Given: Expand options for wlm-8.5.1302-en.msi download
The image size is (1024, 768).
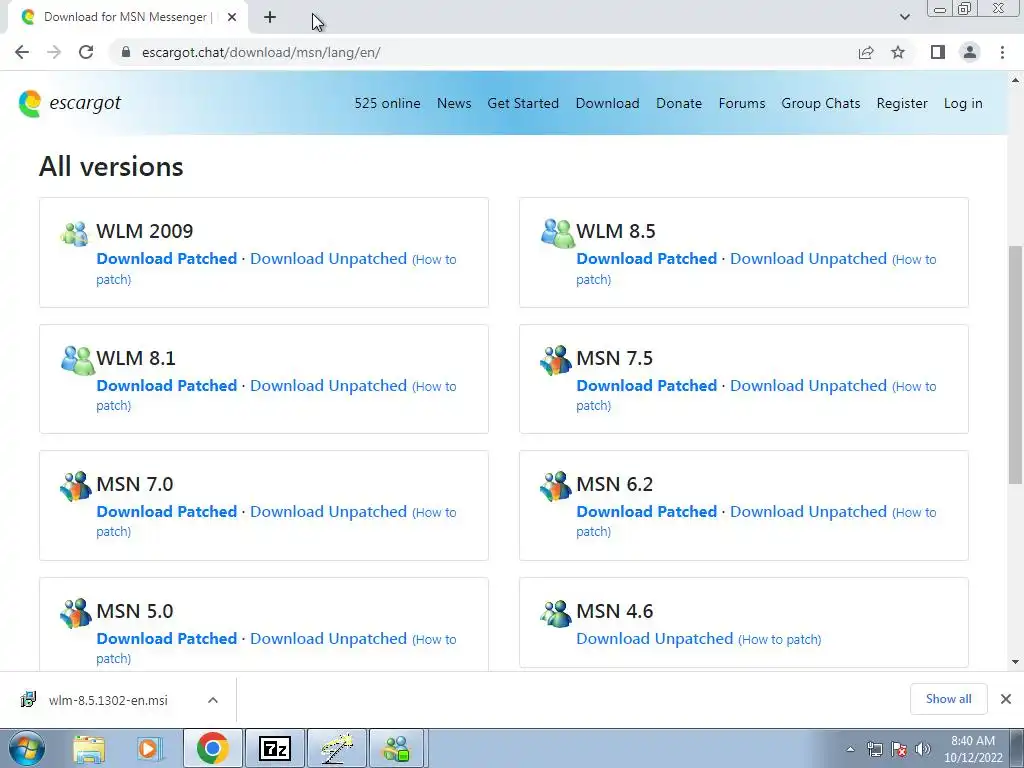Looking at the screenshot, I should click(213, 700).
